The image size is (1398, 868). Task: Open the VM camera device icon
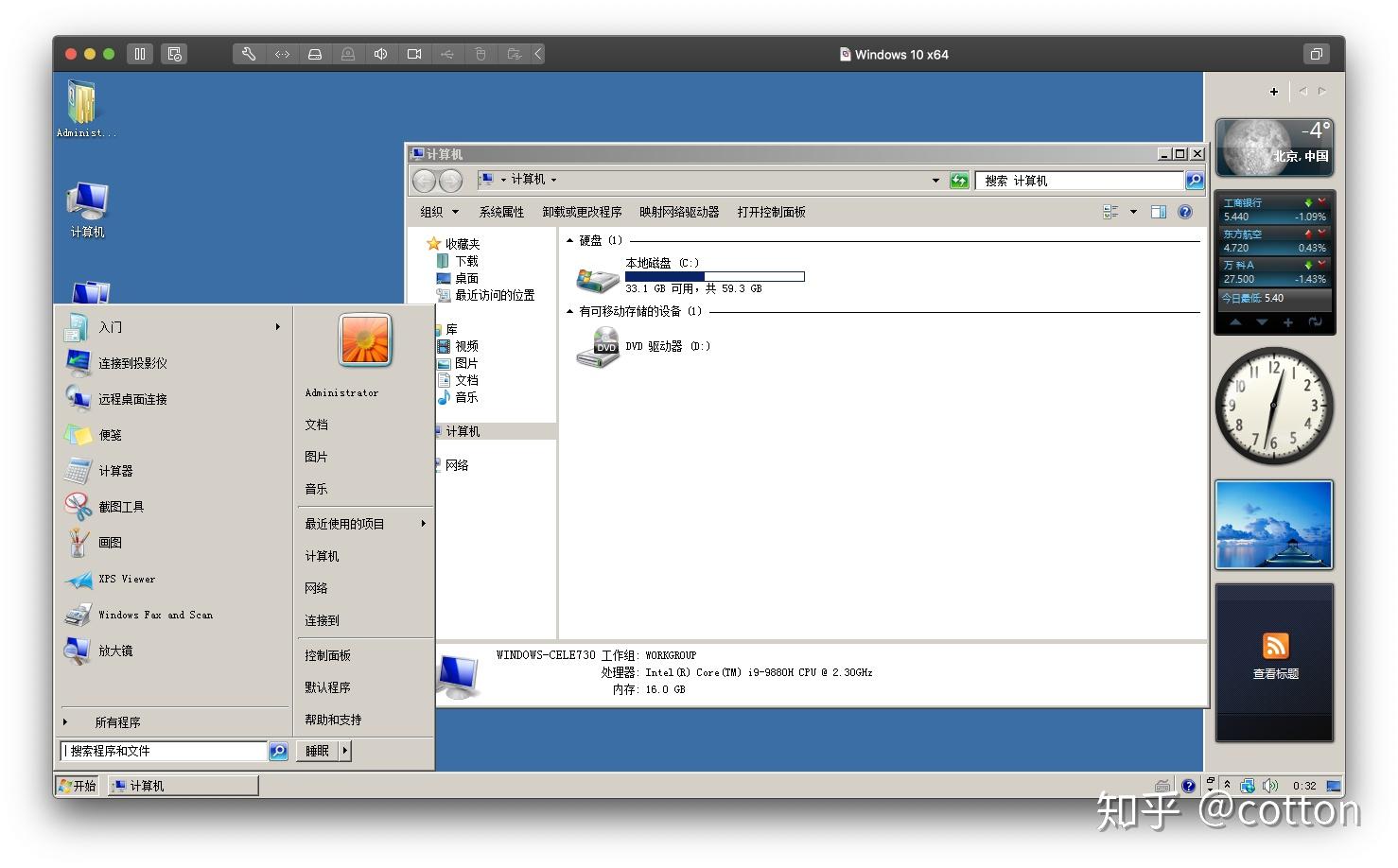point(414,54)
